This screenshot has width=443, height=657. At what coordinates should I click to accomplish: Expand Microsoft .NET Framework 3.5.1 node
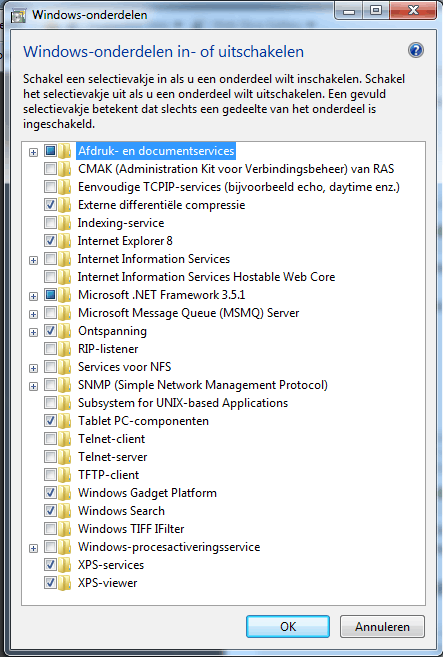[34, 297]
